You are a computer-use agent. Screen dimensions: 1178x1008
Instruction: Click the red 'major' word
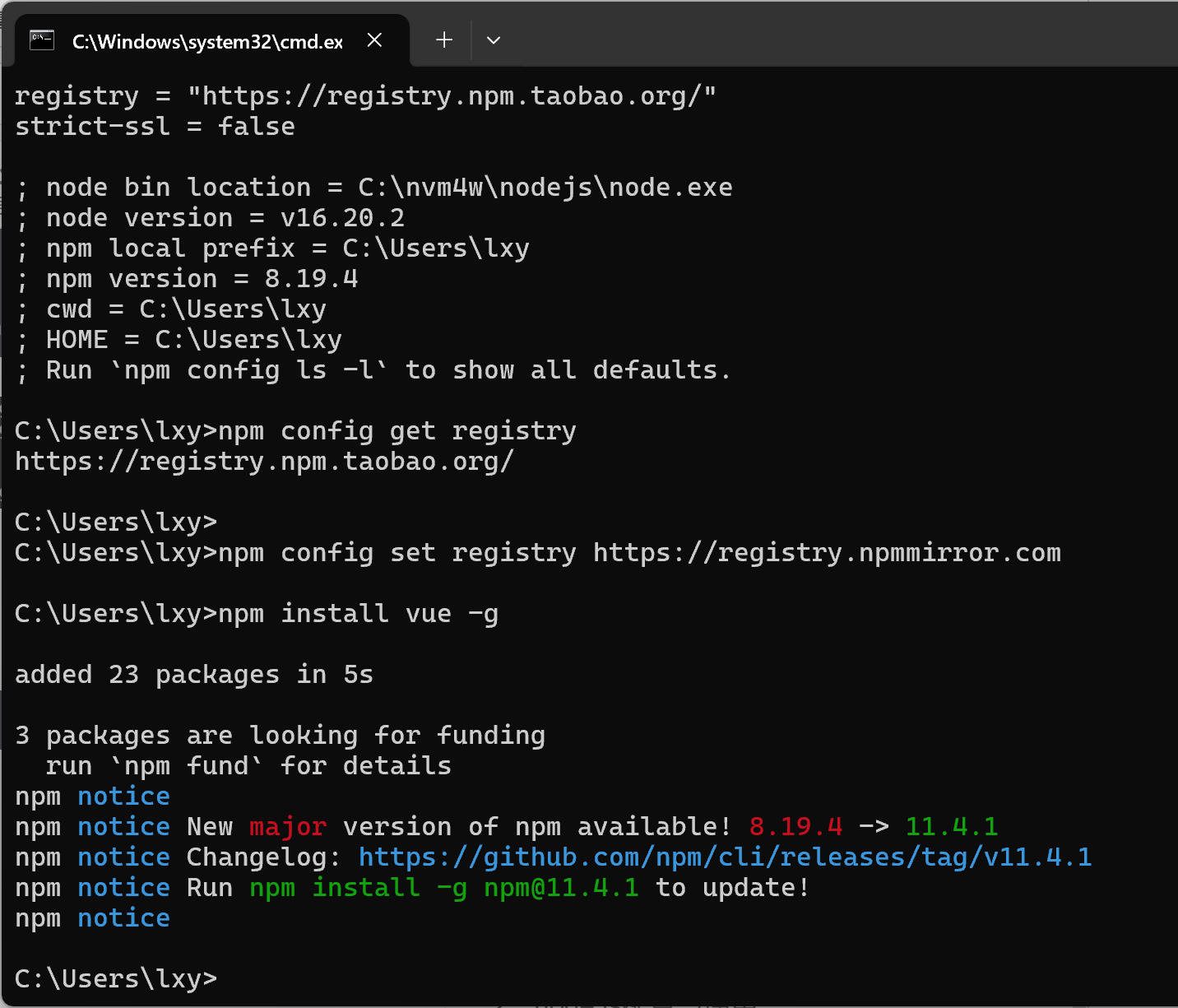[288, 827]
